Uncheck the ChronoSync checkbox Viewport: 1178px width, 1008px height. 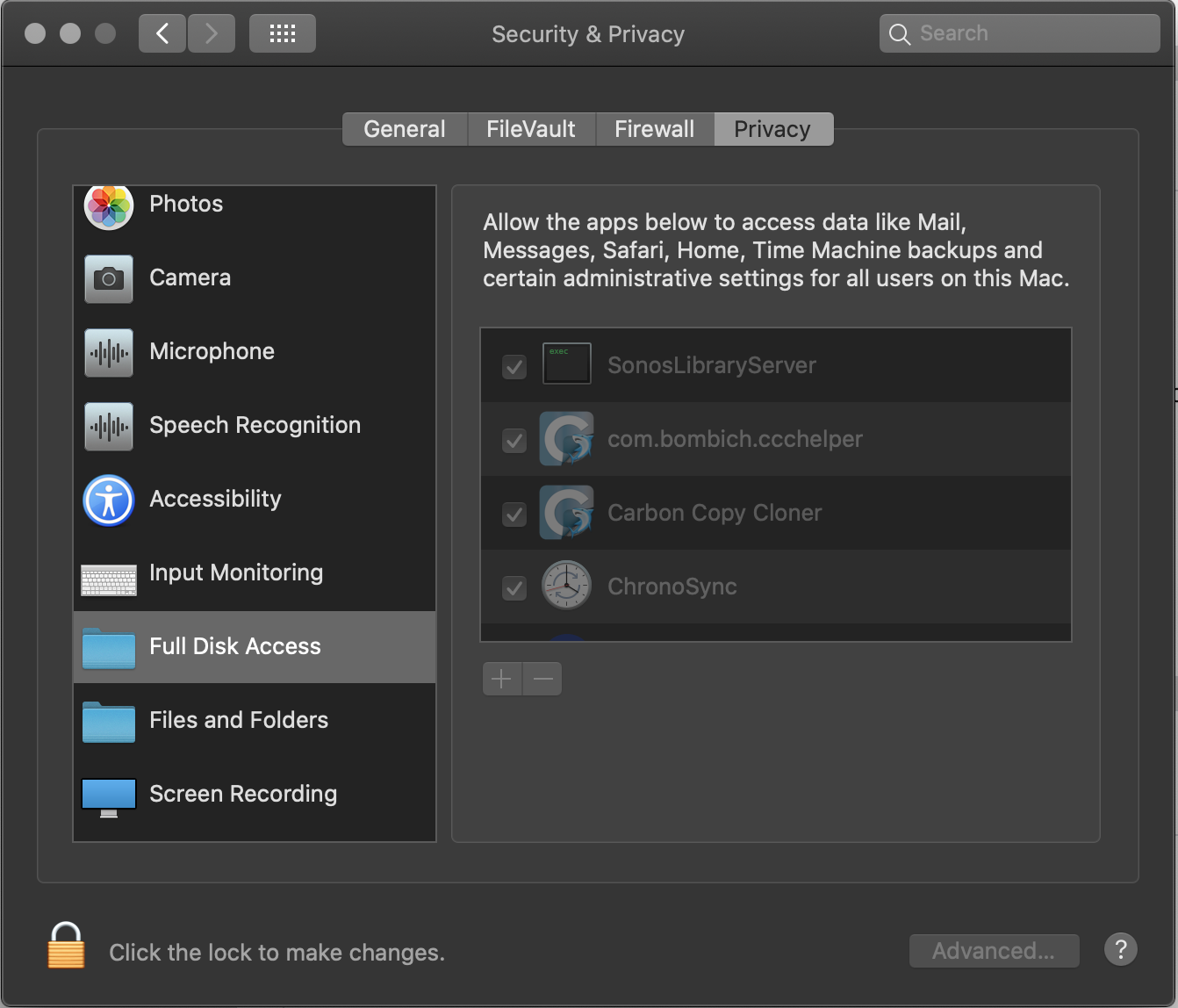514,587
